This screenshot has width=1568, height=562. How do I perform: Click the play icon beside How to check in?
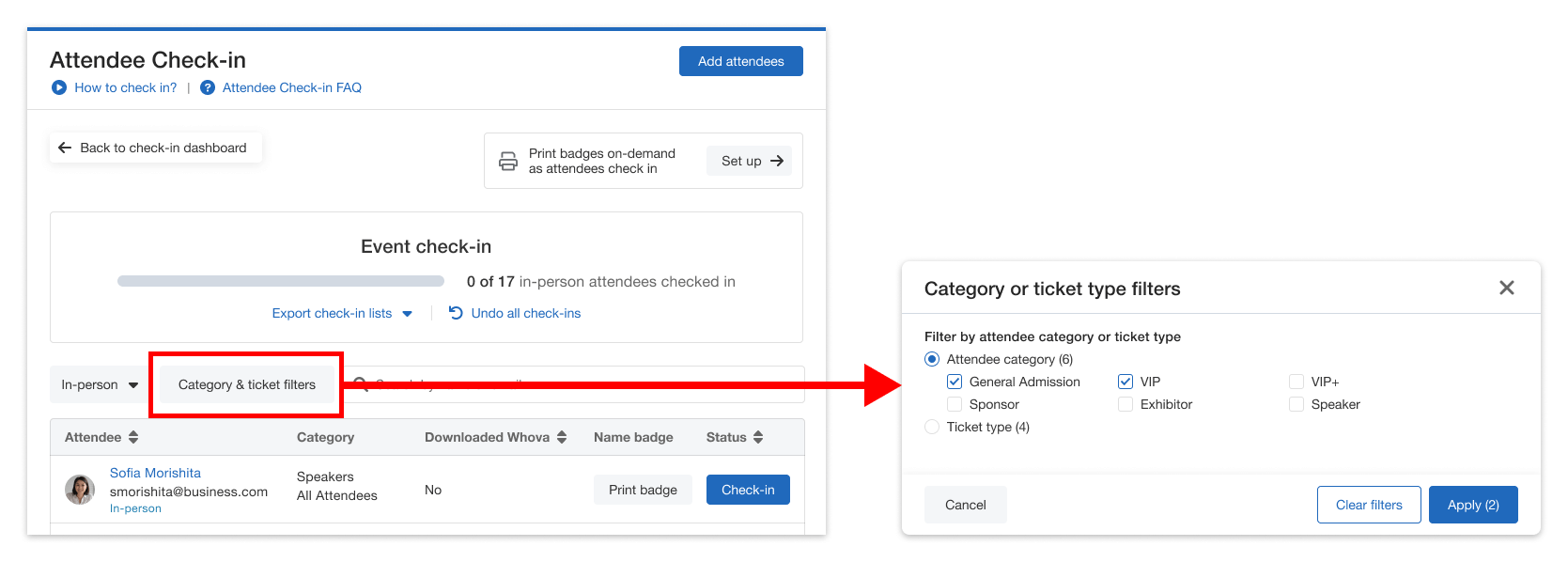59,87
